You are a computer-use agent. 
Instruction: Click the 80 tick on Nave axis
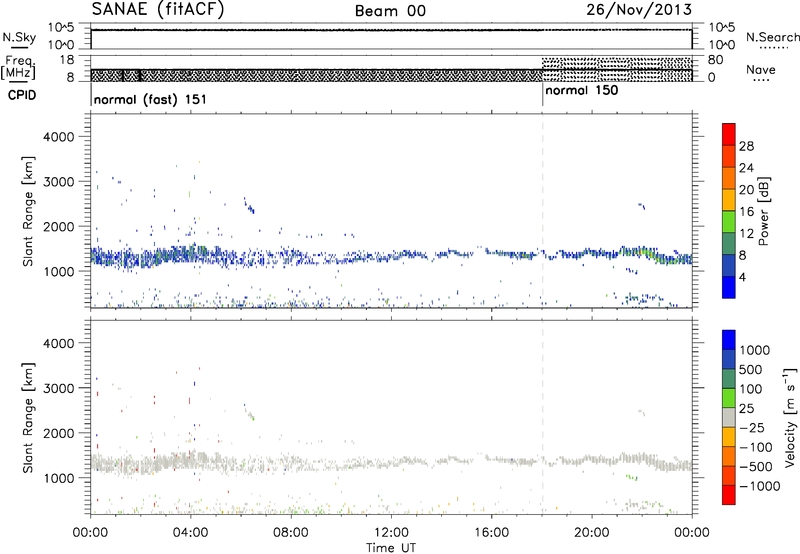pyautogui.click(x=715, y=60)
